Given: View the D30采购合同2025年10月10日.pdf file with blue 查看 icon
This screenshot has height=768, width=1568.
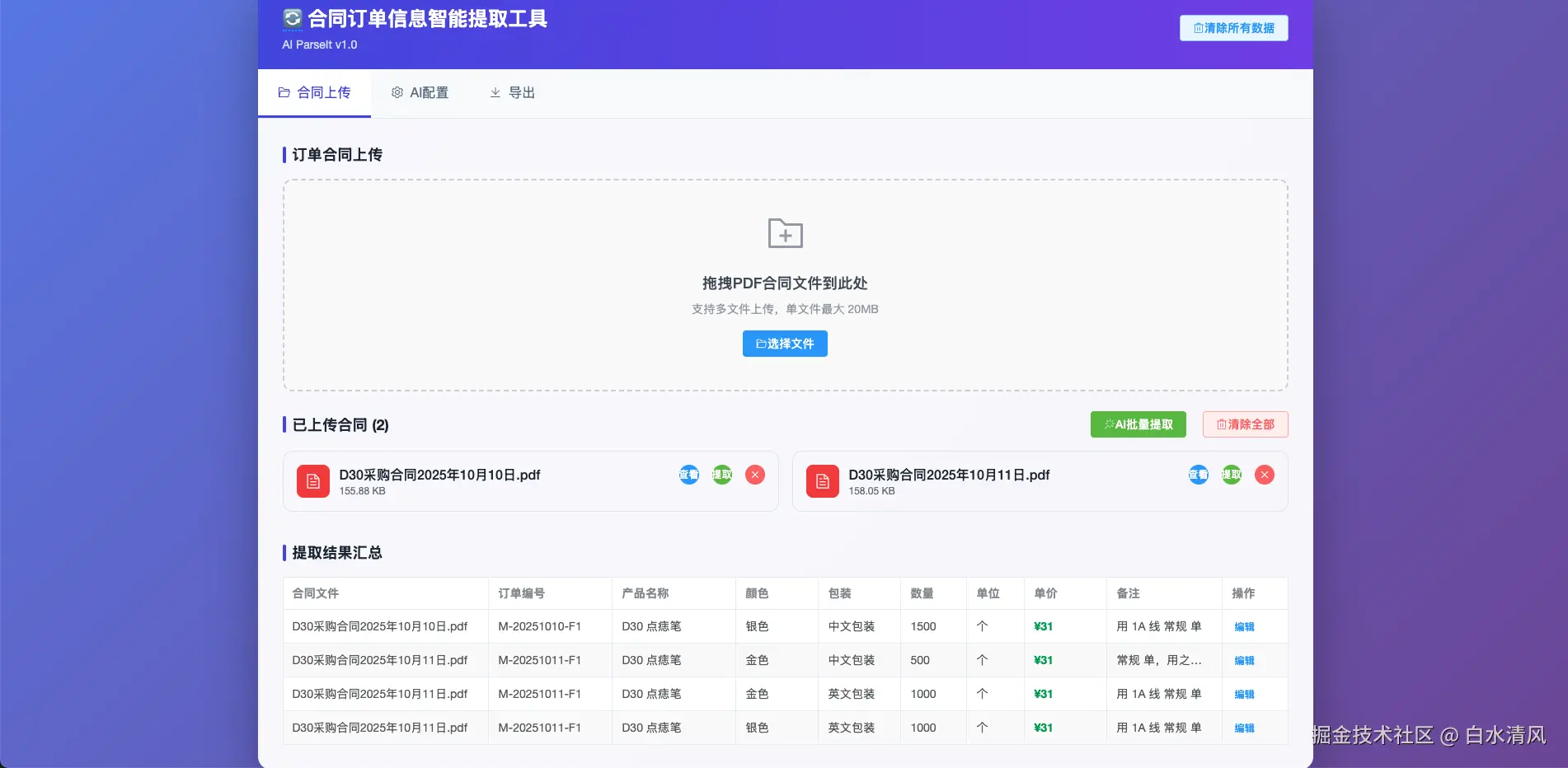Looking at the screenshot, I should (689, 475).
